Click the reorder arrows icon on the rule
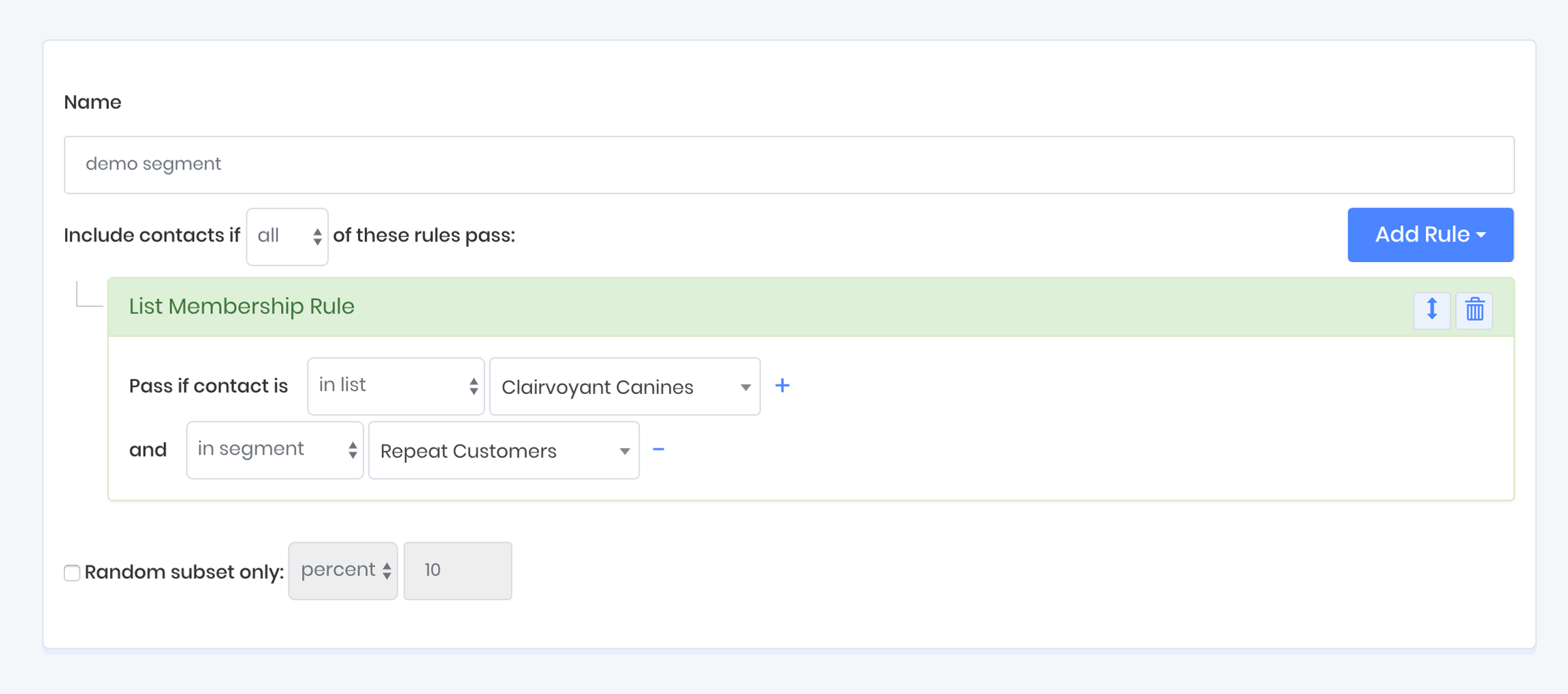The height and width of the screenshot is (694, 1568). point(1431,310)
